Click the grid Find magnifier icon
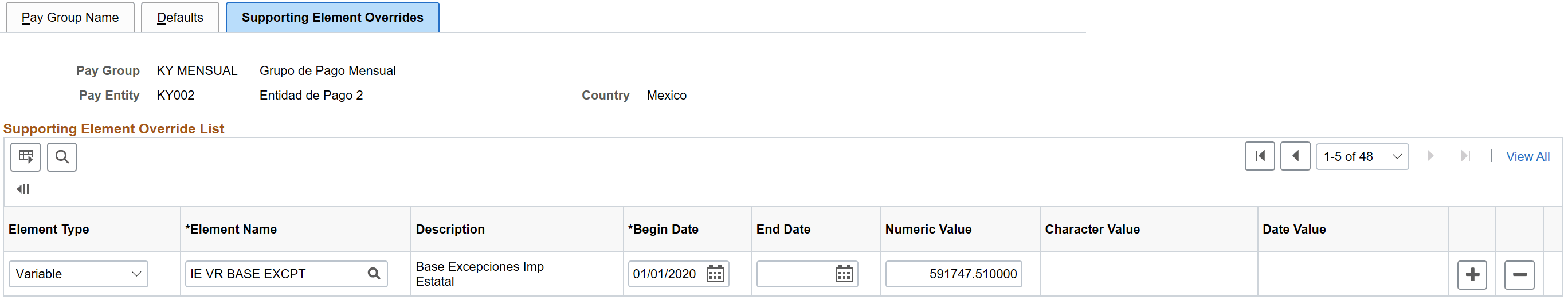The height and width of the screenshot is (300, 1568). [x=61, y=157]
